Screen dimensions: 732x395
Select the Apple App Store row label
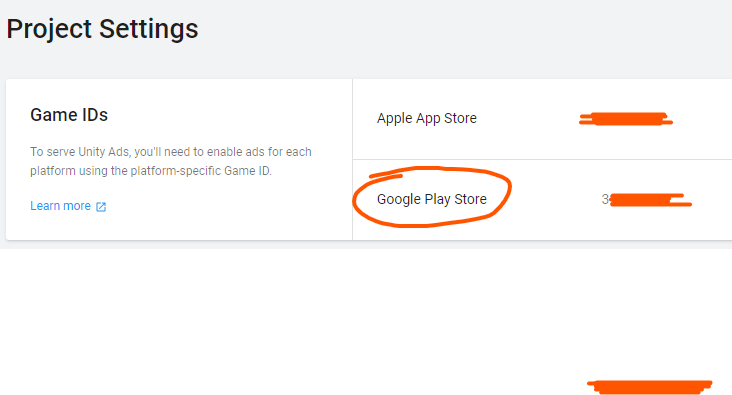click(427, 119)
